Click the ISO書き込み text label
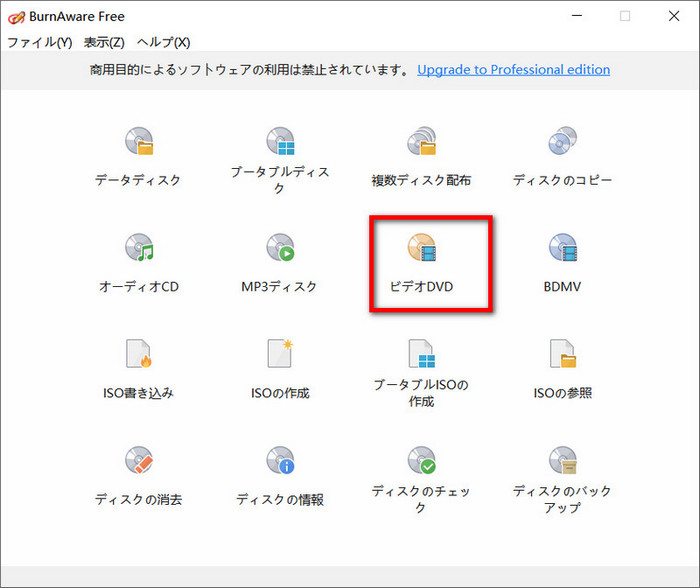 pyautogui.click(x=138, y=393)
